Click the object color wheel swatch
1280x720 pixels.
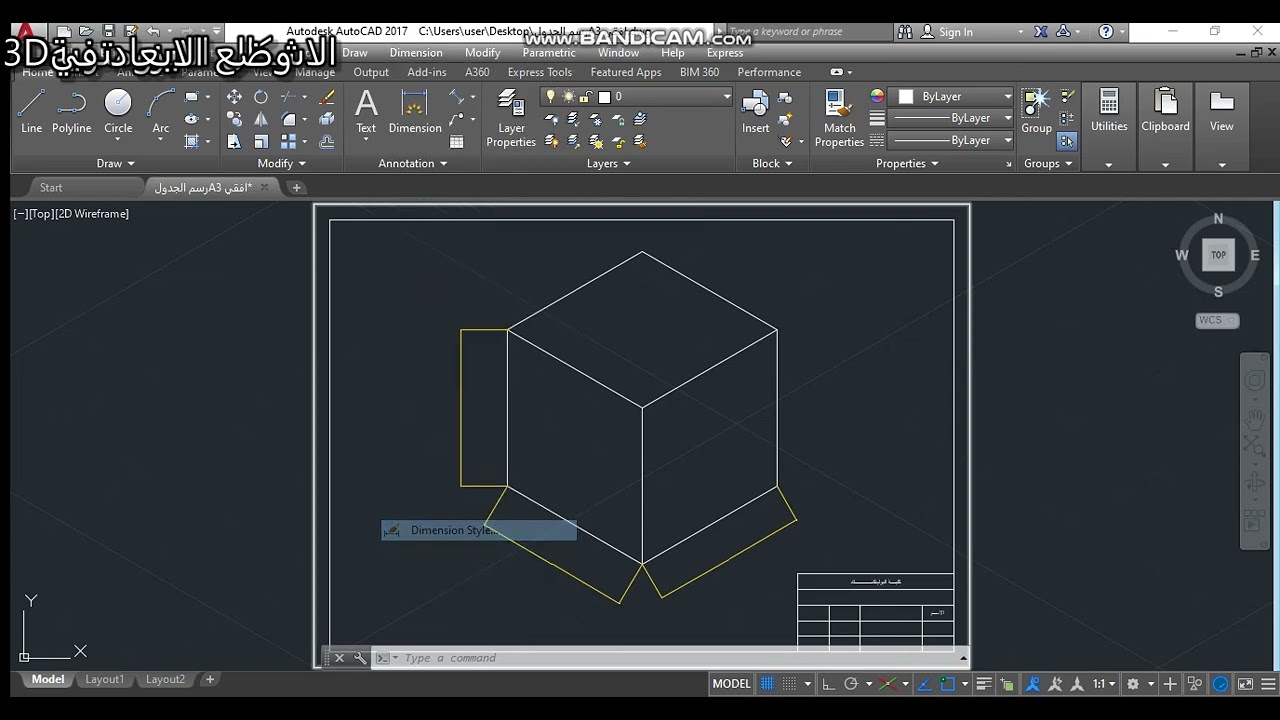pos(877,96)
